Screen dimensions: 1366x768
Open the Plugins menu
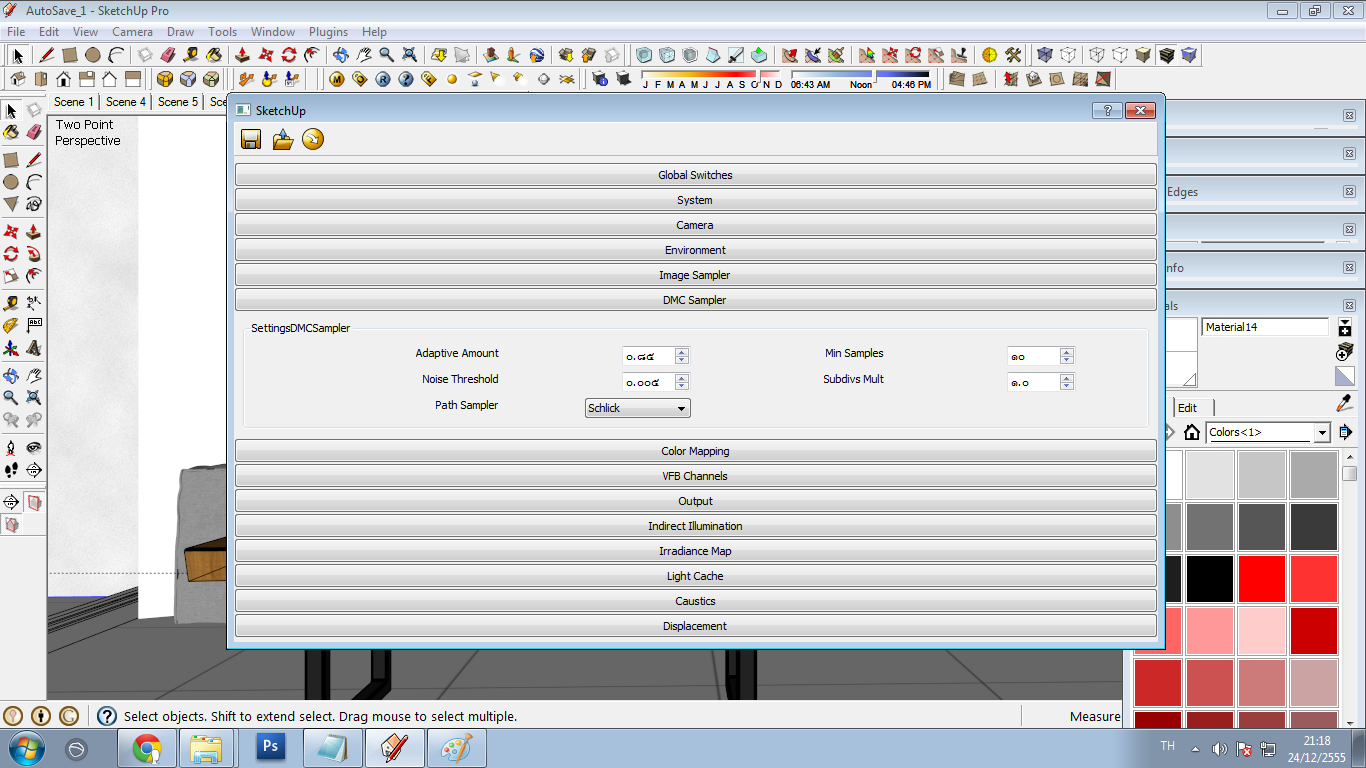[x=328, y=32]
